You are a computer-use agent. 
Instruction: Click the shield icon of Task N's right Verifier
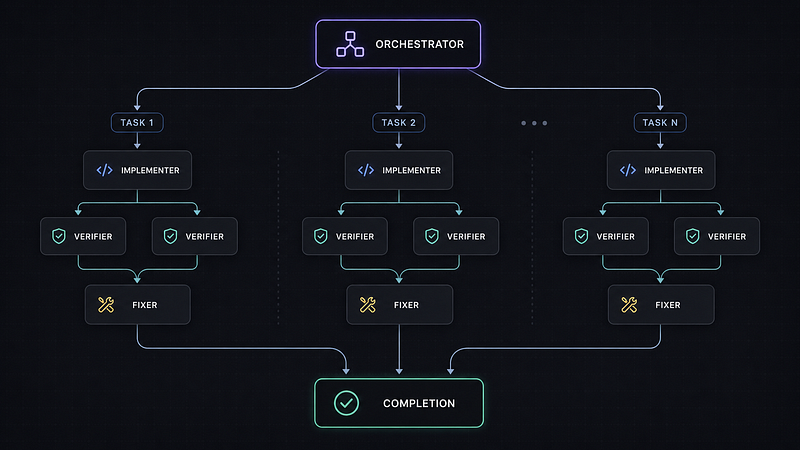click(x=692, y=236)
